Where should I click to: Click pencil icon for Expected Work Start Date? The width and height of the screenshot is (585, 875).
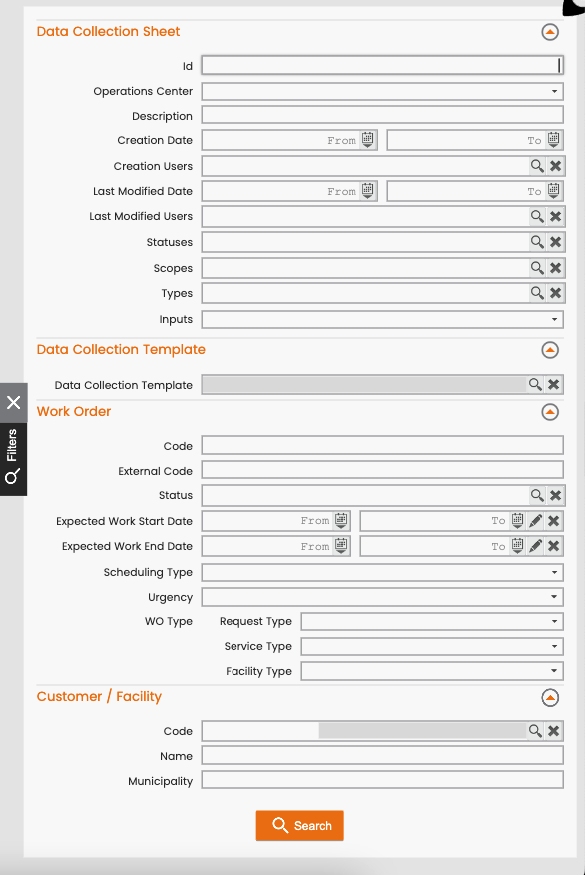pos(535,521)
